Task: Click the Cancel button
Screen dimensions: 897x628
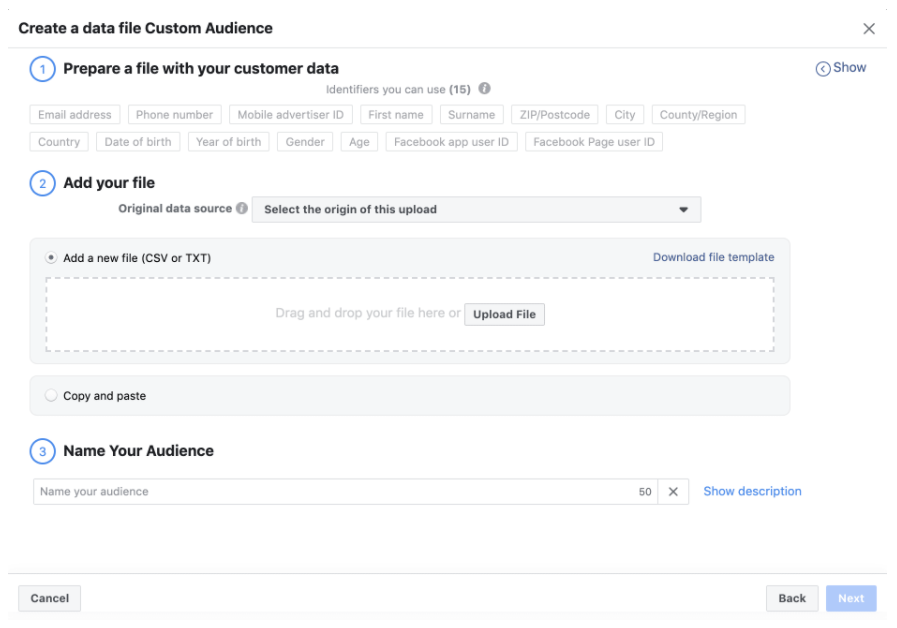Action: point(49,598)
